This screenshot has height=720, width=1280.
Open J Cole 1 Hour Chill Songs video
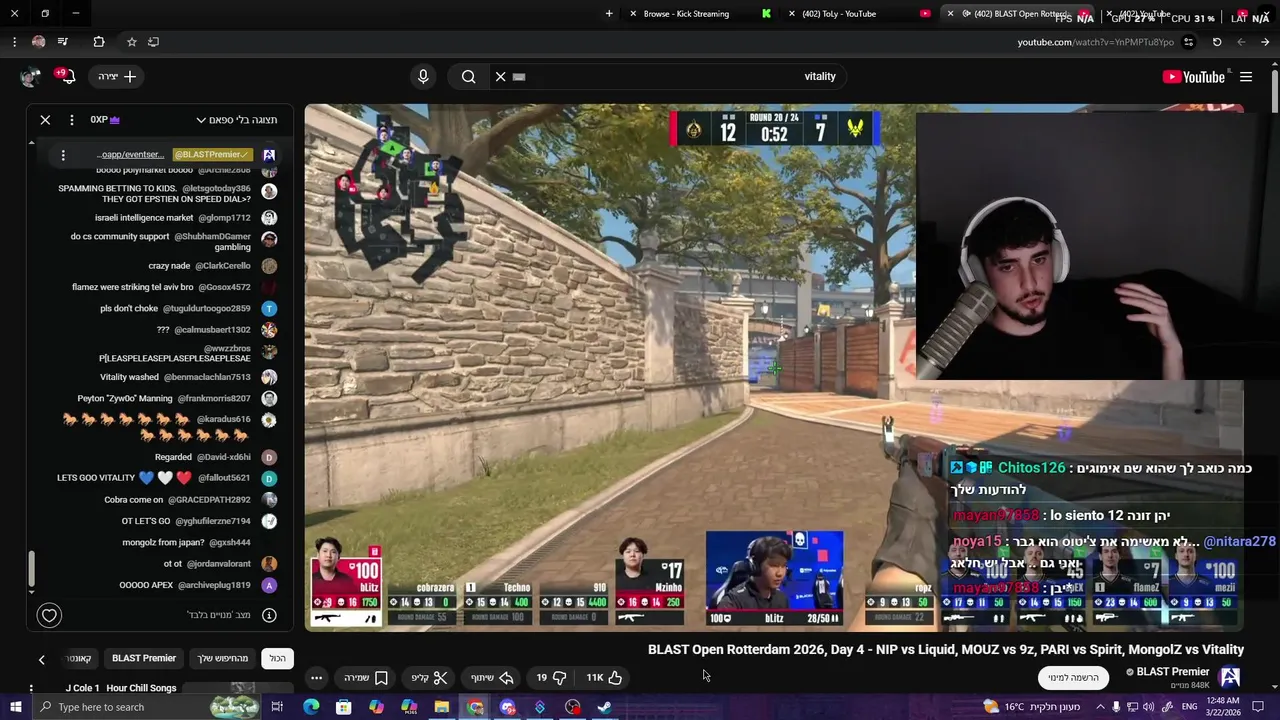click(121, 688)
